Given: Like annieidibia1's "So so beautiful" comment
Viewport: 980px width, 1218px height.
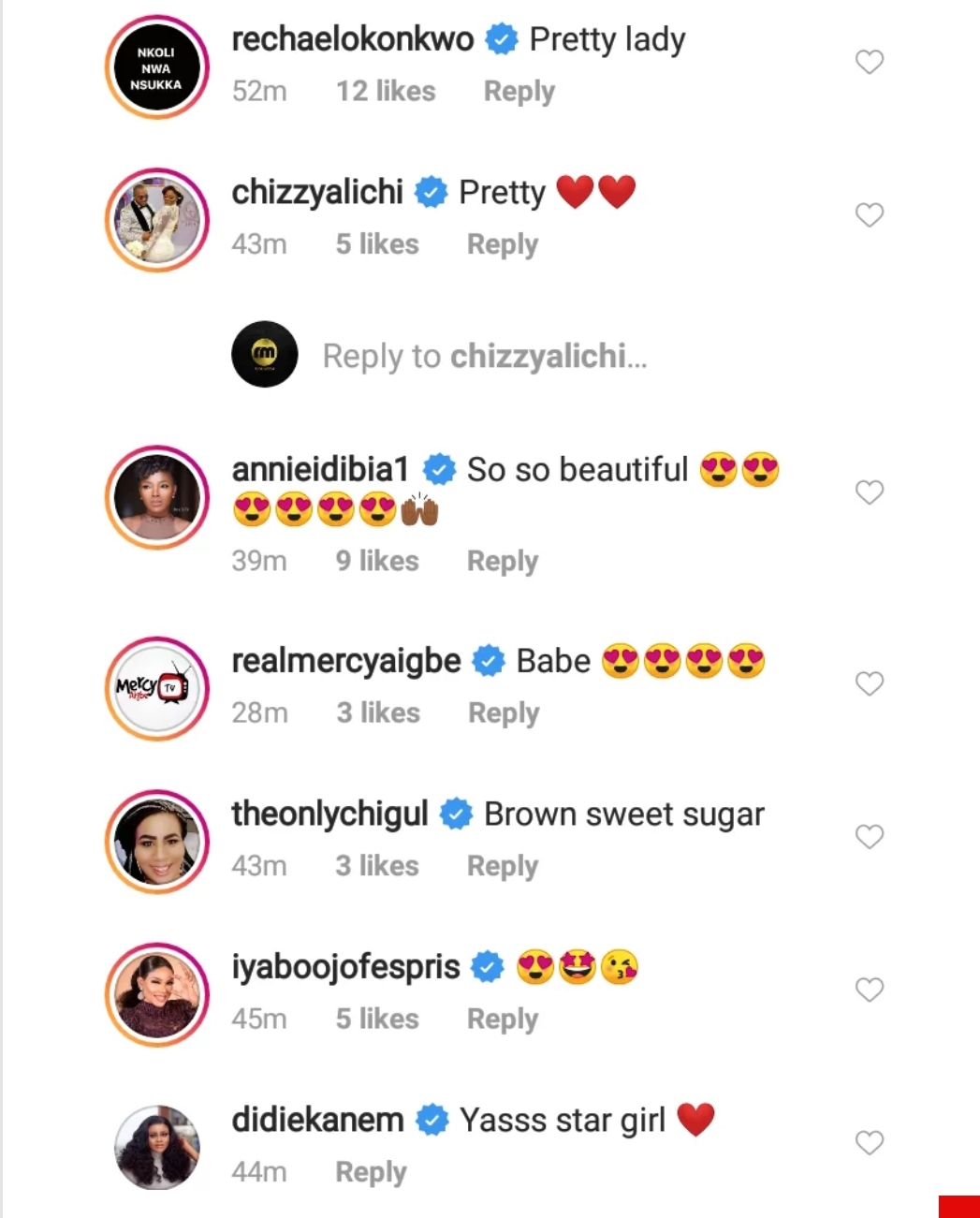Looking at the screenshot, I should click(x=870, y=492).
